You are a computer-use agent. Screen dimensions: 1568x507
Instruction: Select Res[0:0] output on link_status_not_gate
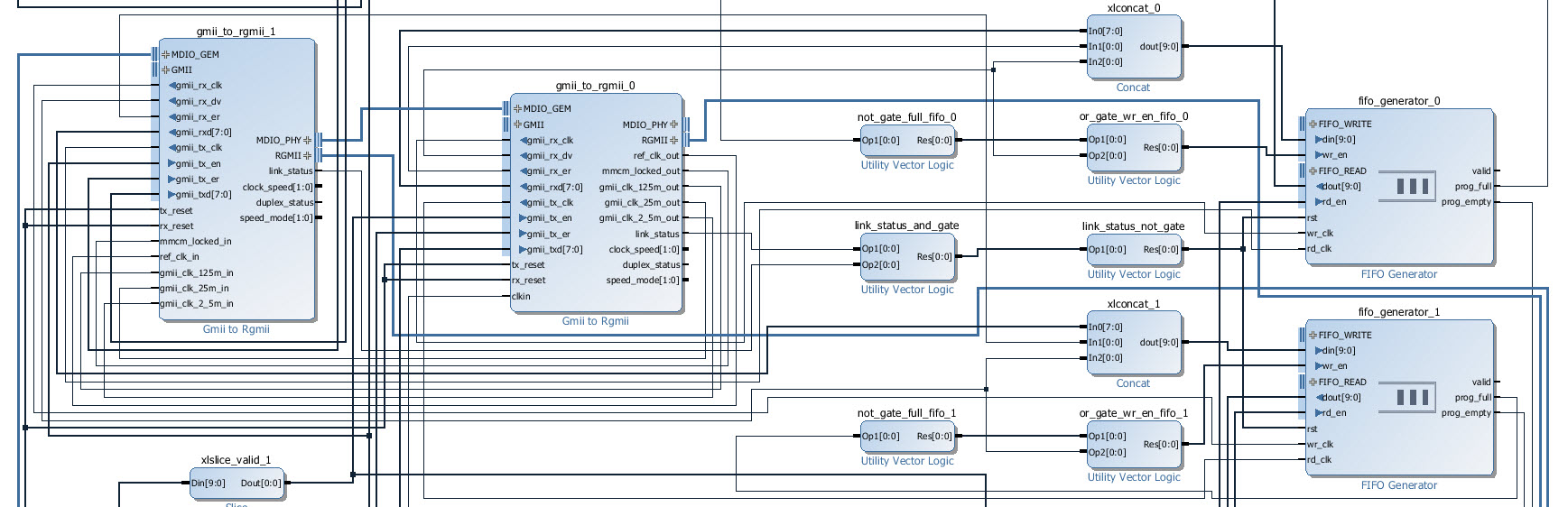[x=1161, y=249]
